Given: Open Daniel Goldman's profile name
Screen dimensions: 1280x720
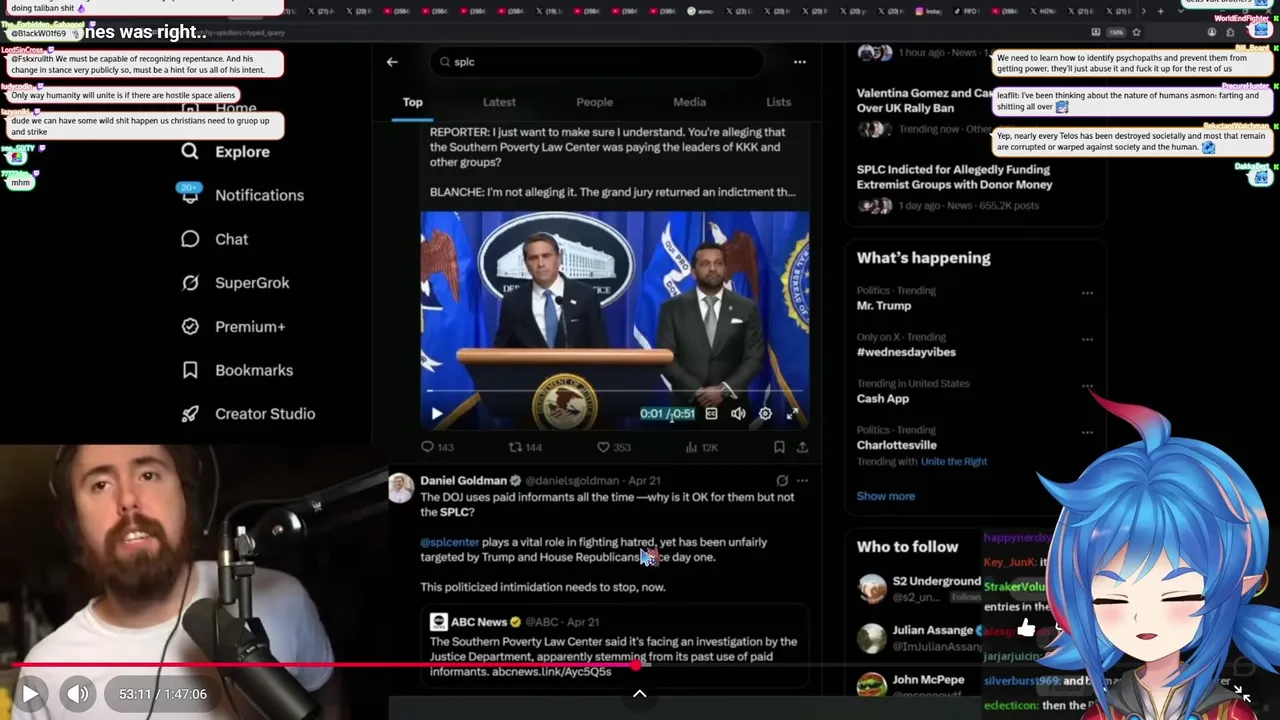Looking at the screenshot, I should coord(463,481).
